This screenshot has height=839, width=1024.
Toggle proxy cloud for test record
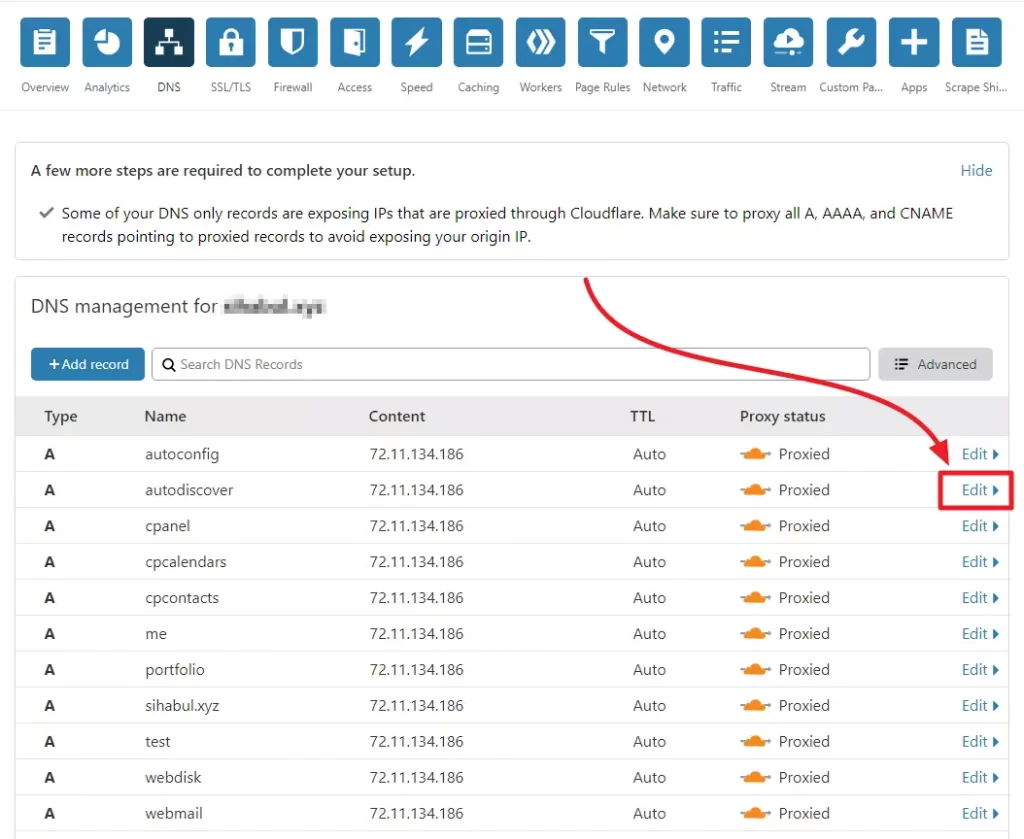(756, 741)
